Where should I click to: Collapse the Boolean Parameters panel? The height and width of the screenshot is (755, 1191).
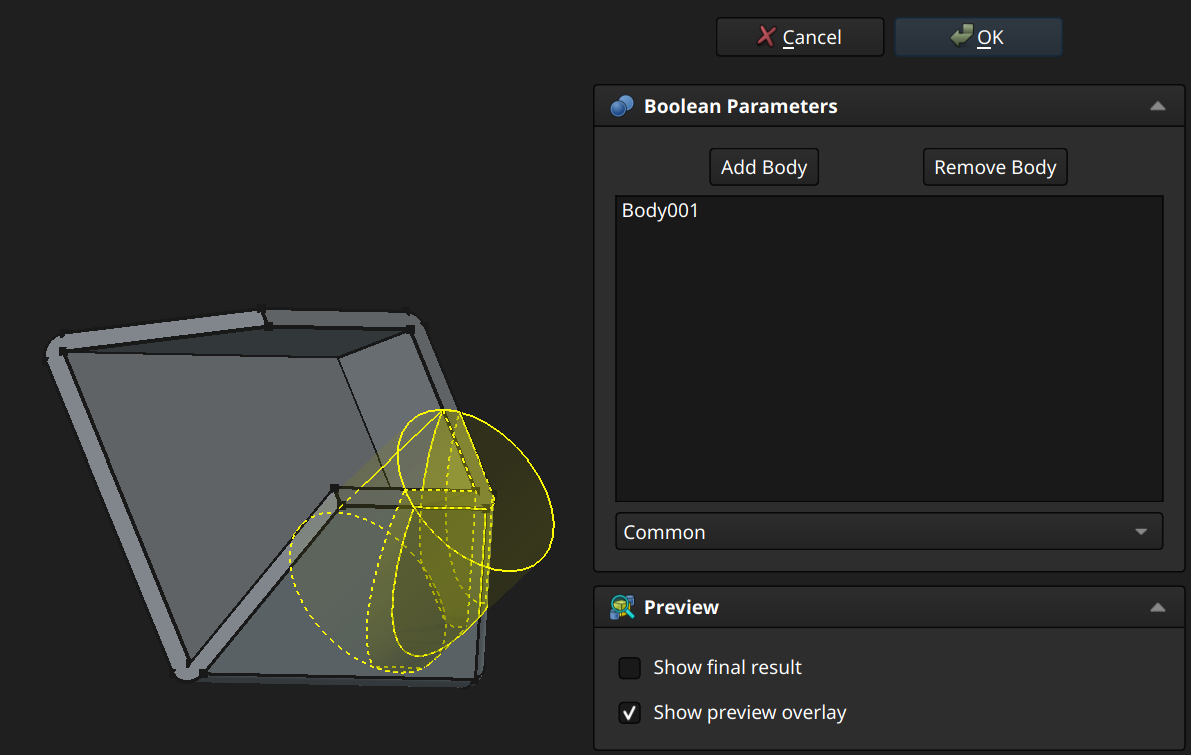click(x=1158, y=106)
